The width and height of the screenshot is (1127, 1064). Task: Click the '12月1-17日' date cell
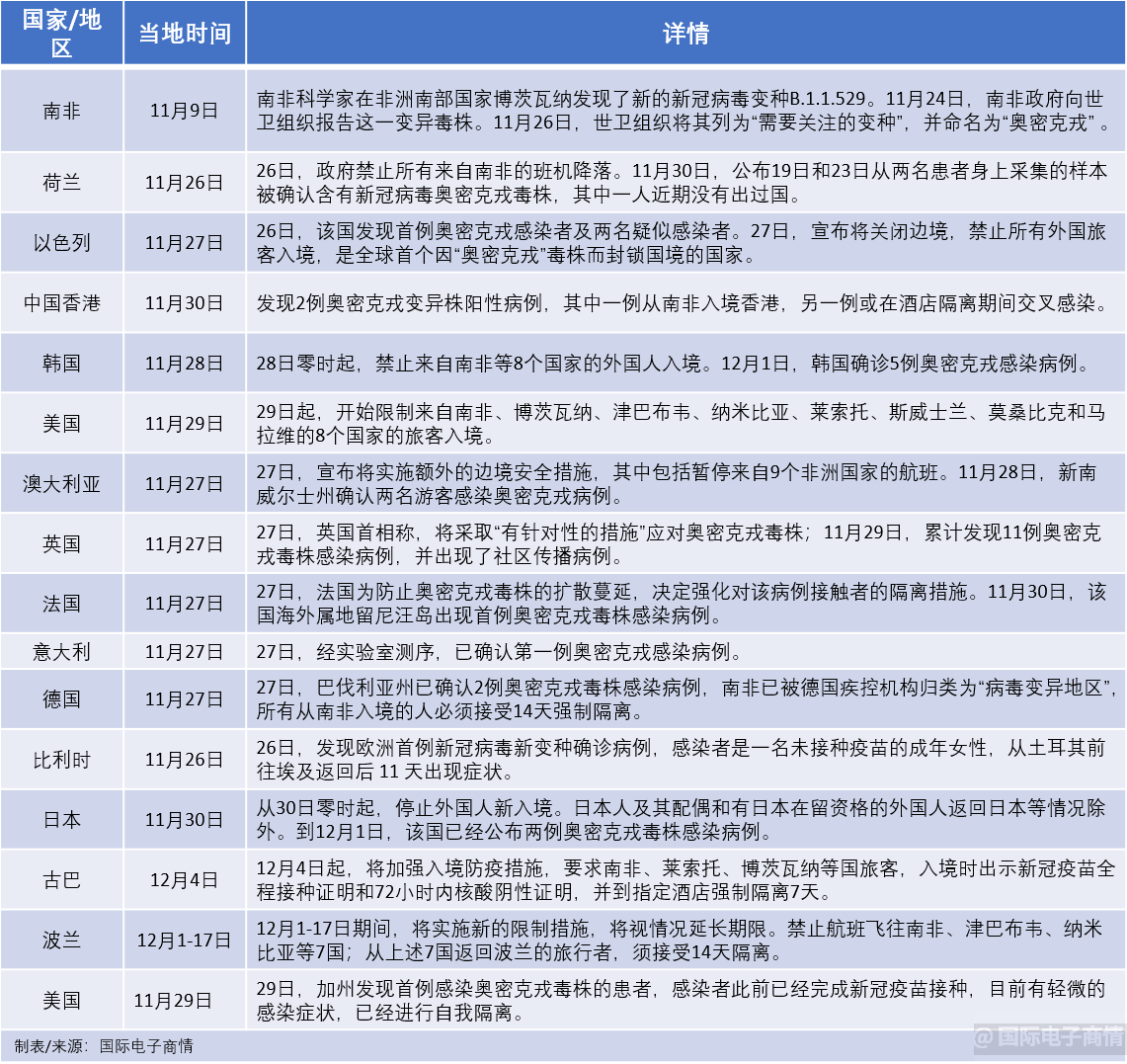point(185,941)
